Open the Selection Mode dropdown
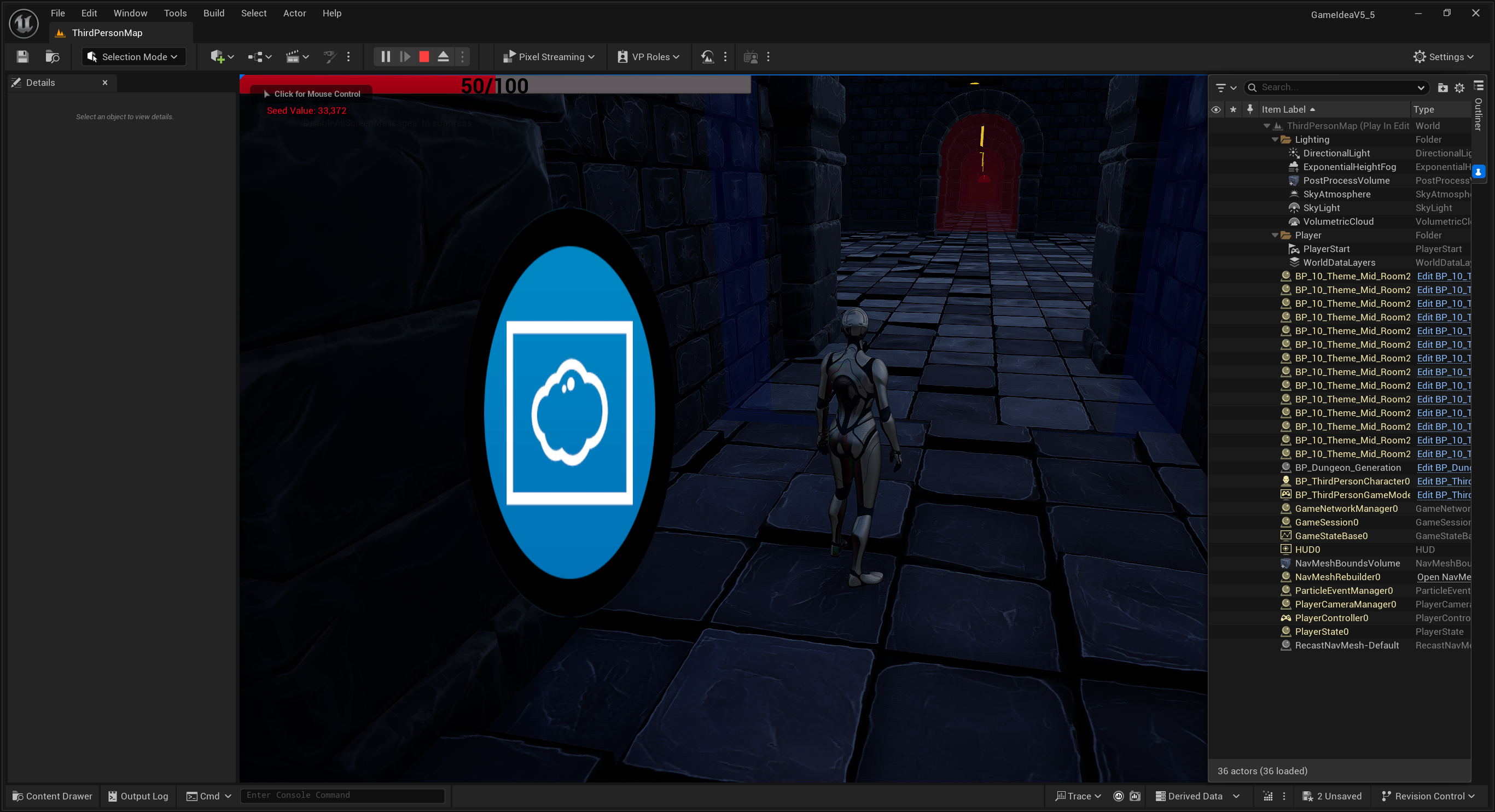Screen dimensions: 1495x812 click(133, 57)
